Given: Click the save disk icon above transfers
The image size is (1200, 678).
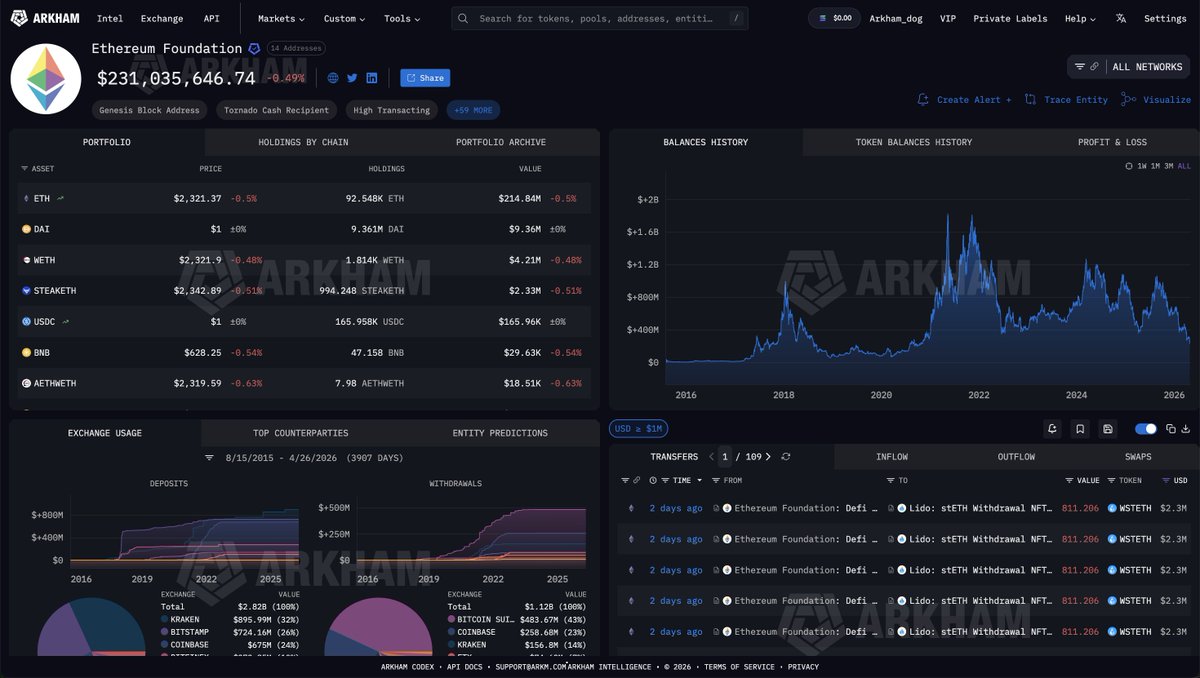Looking at the screenshot, I should coord(1108,429).
